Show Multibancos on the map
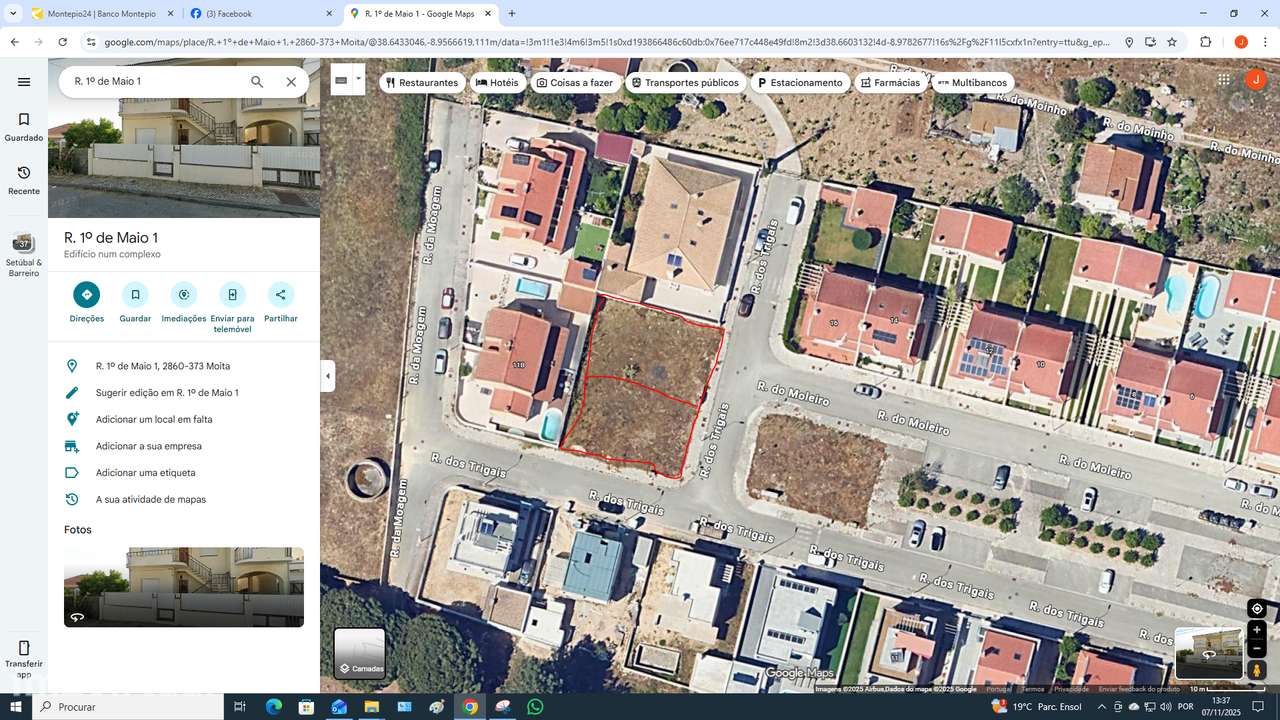Screen dimensions: 1280x720 pyautogui.click(x=972, y=83)
